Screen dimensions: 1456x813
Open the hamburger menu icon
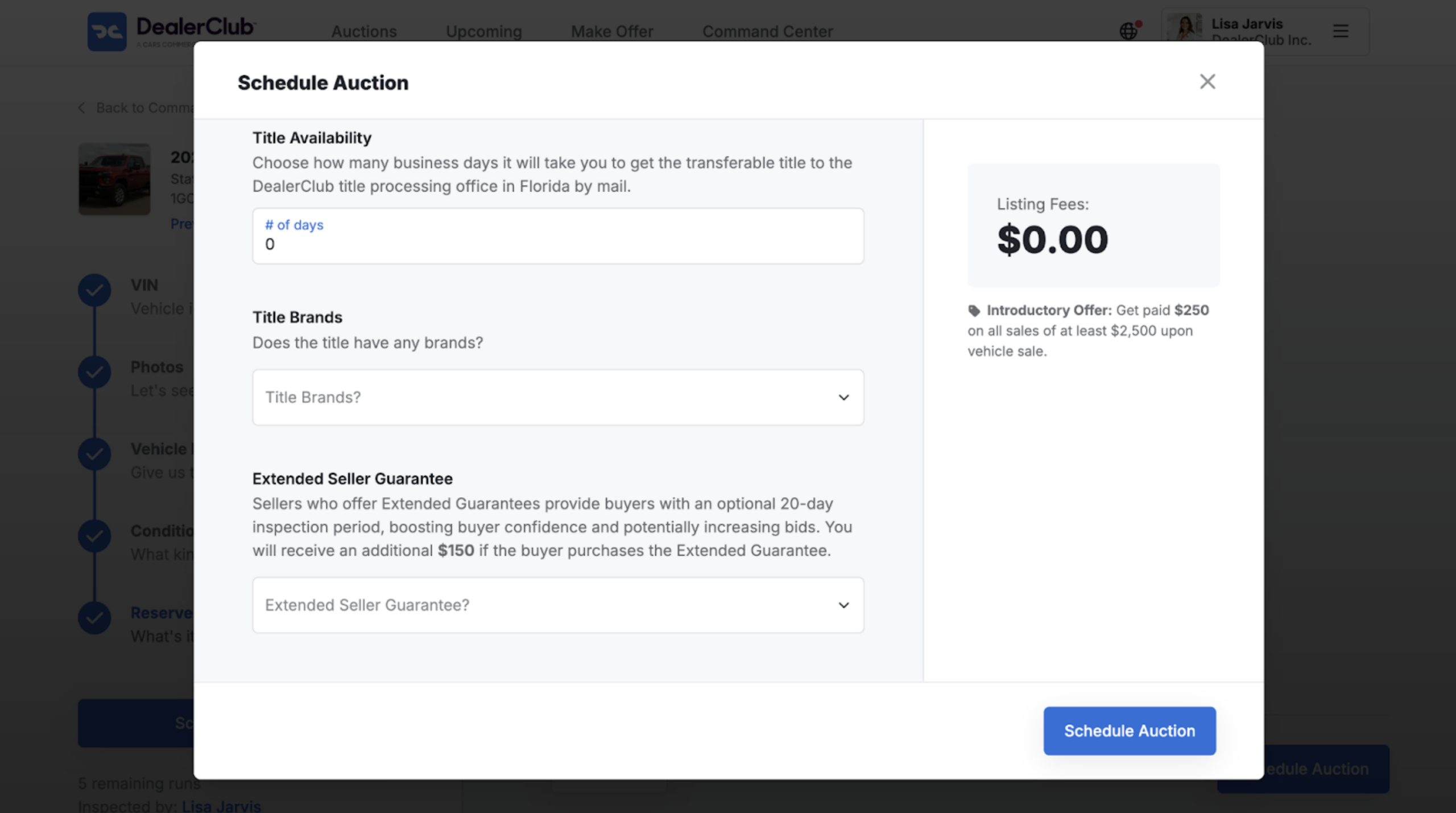coord(1341,31)
